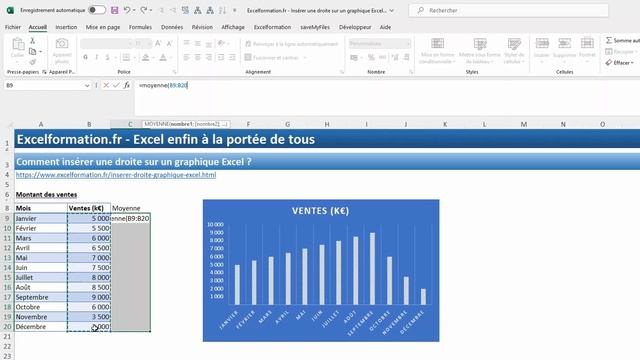Click the Font color A swatch
The image size is (640, 360).
pos(163,58)
